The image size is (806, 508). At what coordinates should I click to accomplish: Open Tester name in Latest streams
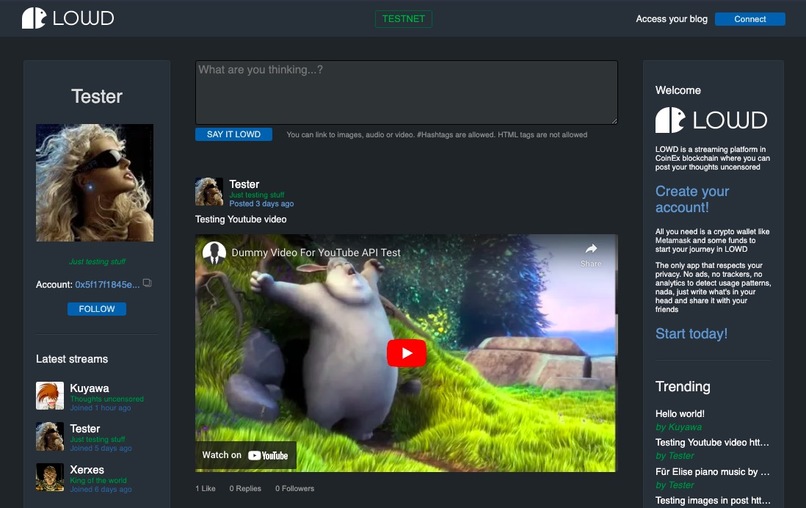pos(85,429)
